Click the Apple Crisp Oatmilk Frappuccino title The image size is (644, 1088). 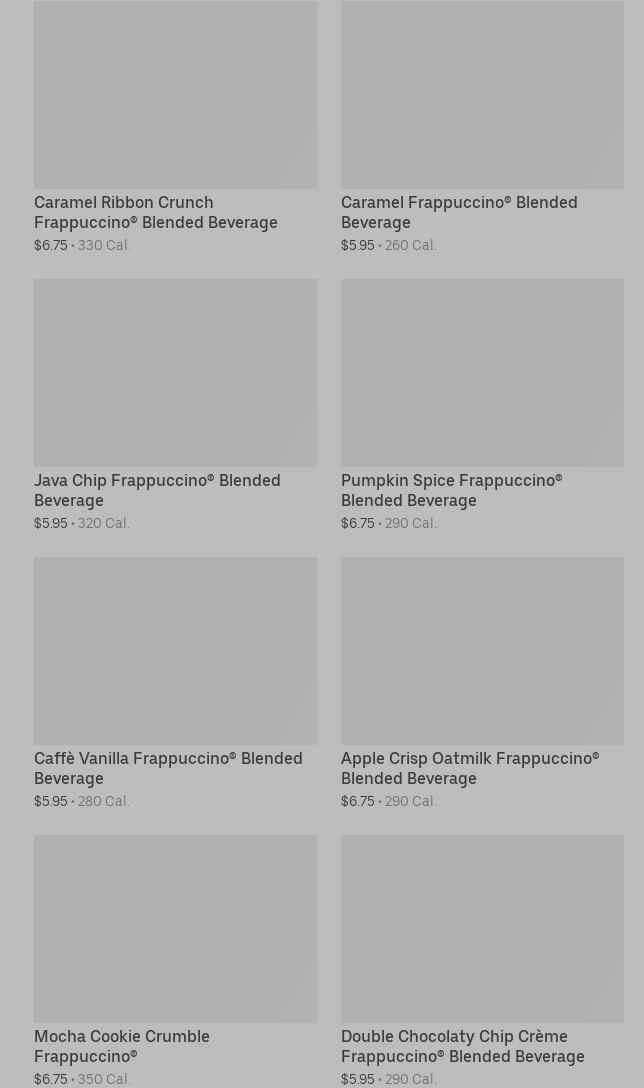470,768
